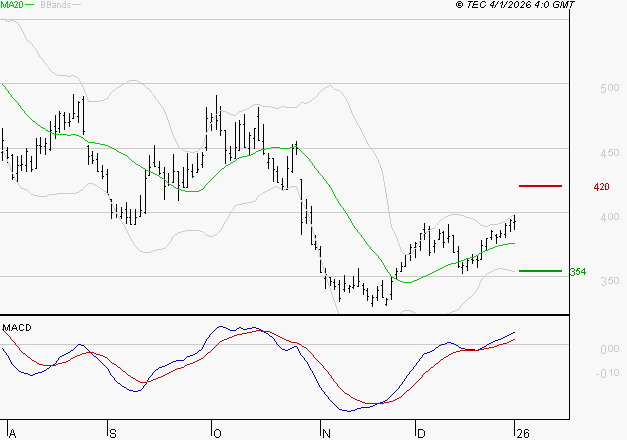Click the 450 price axis label

point(610,153)
